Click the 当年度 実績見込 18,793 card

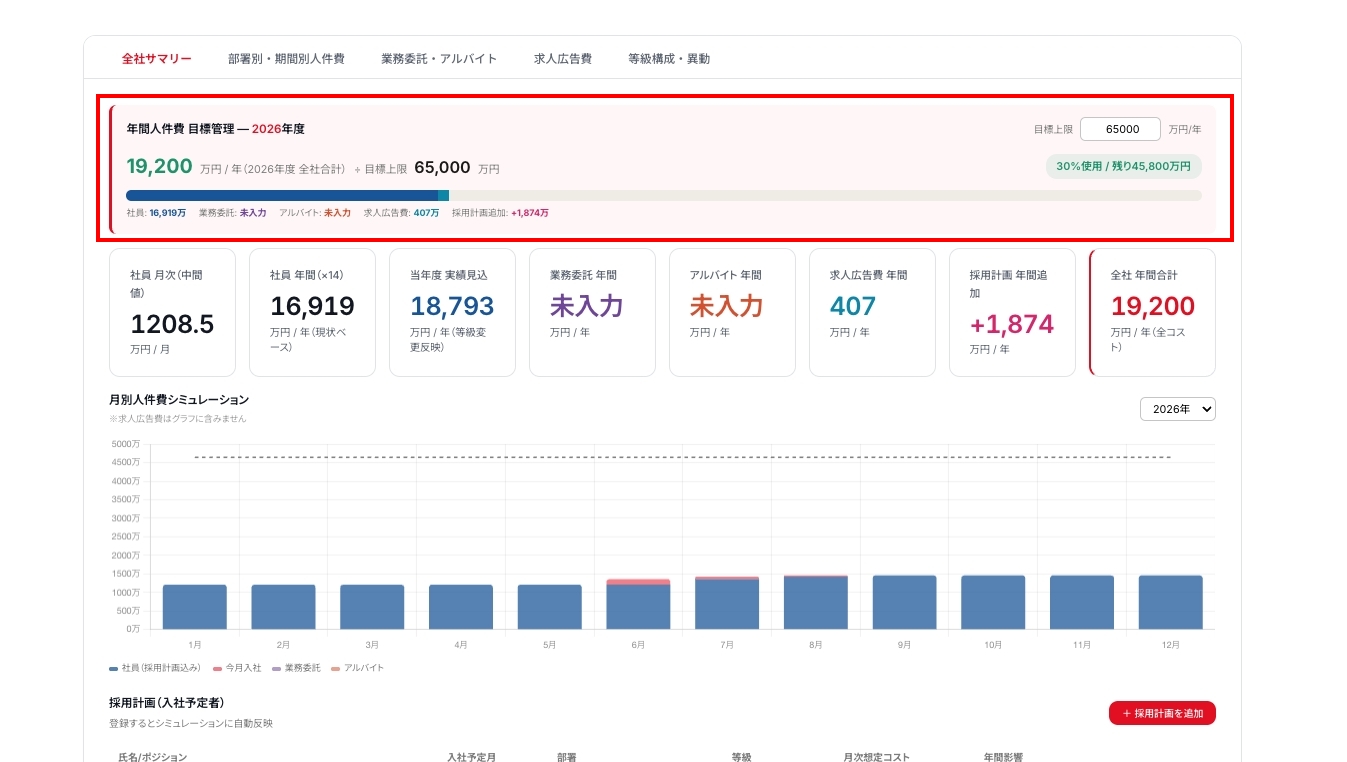(x=452, y=313)
